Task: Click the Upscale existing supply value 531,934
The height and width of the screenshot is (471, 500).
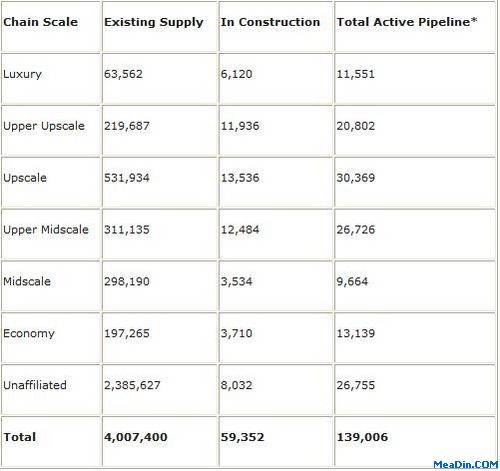Action: [x=127, y=178]
